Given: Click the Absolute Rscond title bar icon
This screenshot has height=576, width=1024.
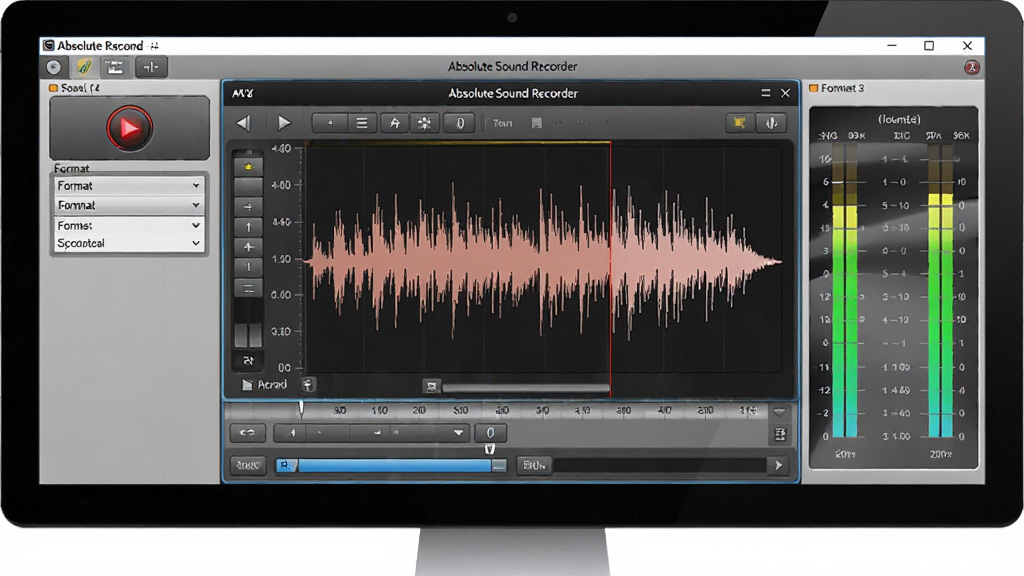Looking at the screenshot, I should (48, 45).
